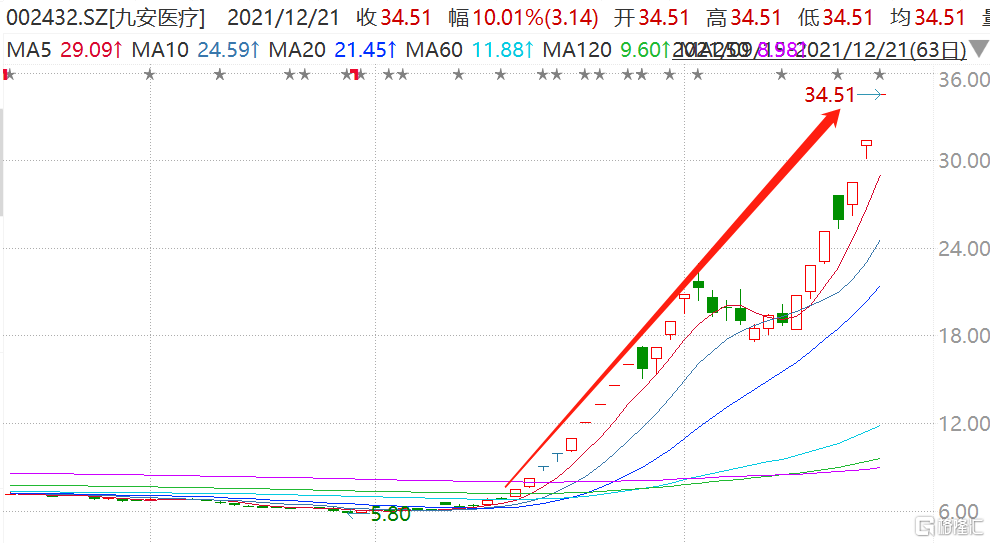Click the high price 高 34.51
This screenshot has height=543, width=990.
[744, 18]
